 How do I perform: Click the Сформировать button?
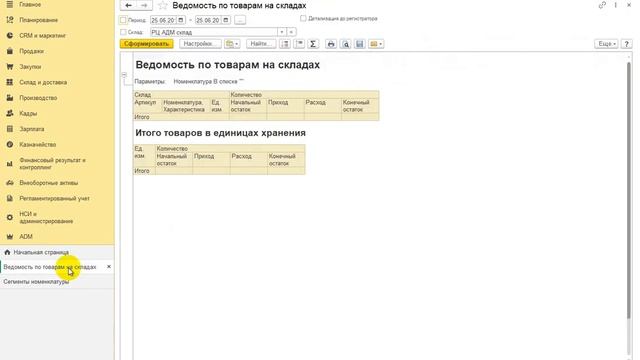(x=147, y=44)
